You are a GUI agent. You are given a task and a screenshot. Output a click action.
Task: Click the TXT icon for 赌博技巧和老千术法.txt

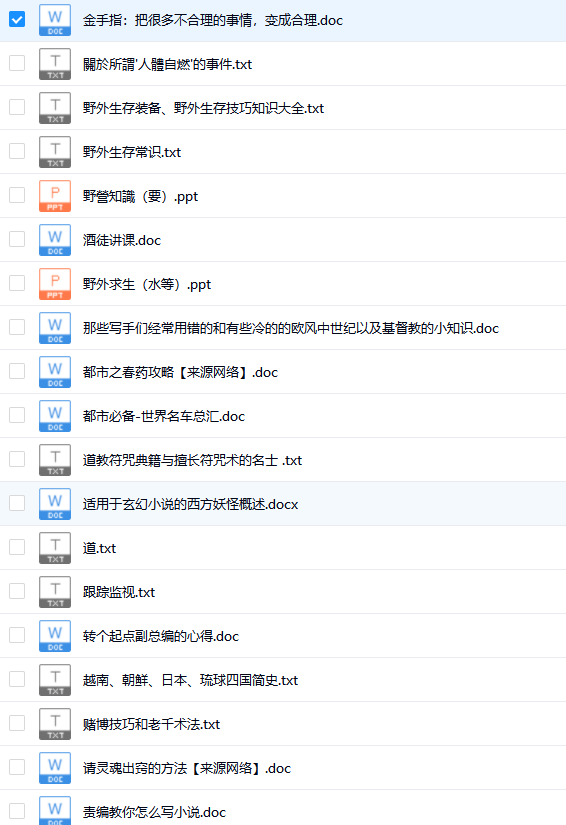tap(55, 725)
